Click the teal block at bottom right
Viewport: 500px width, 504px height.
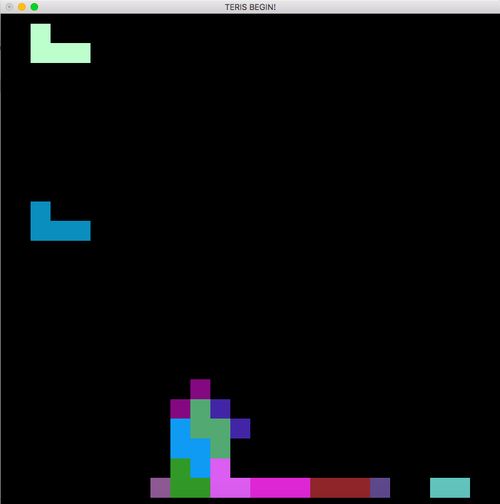[x=450, y=488]
